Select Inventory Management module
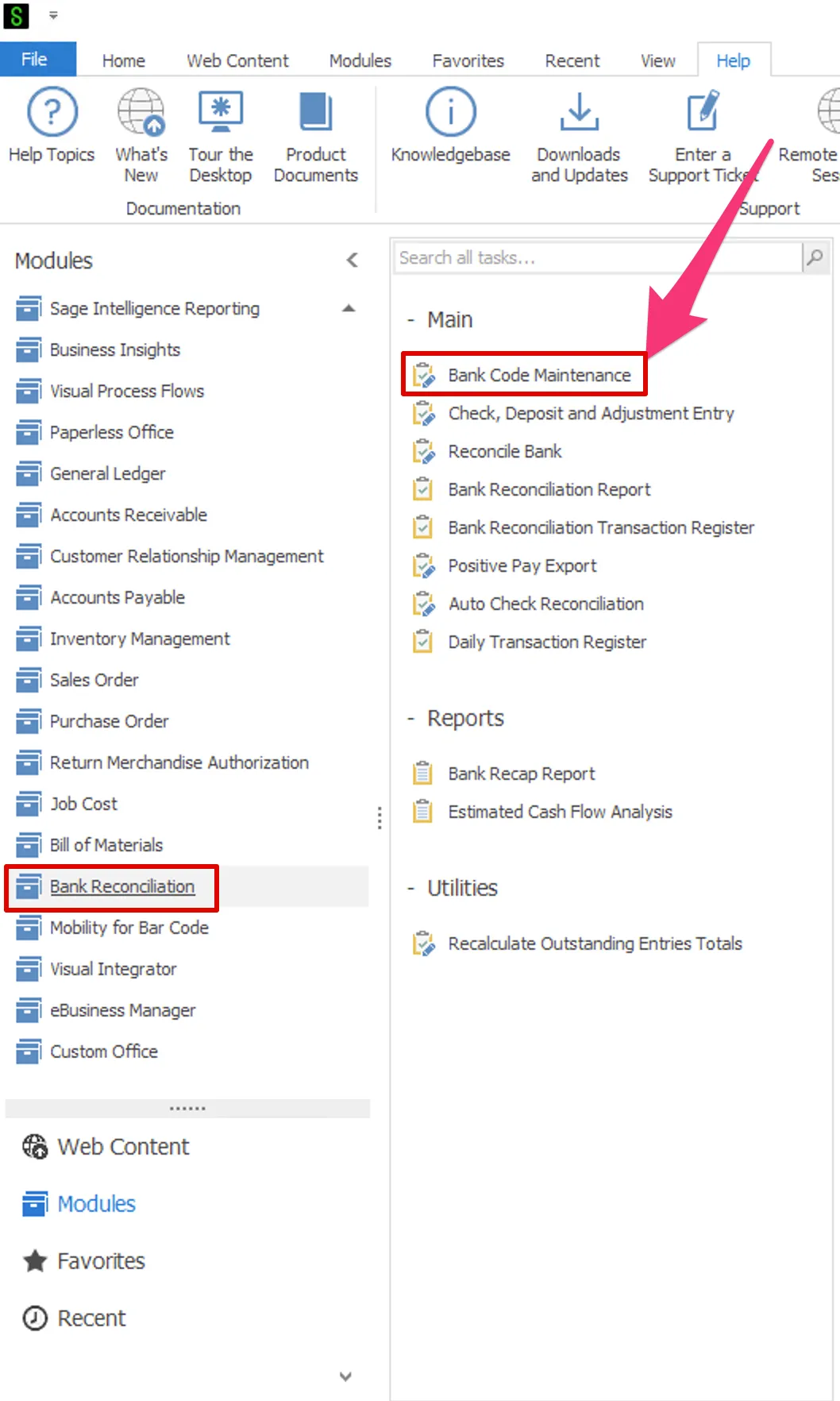Screen dimensions: 840x1401 click(140, 639)
